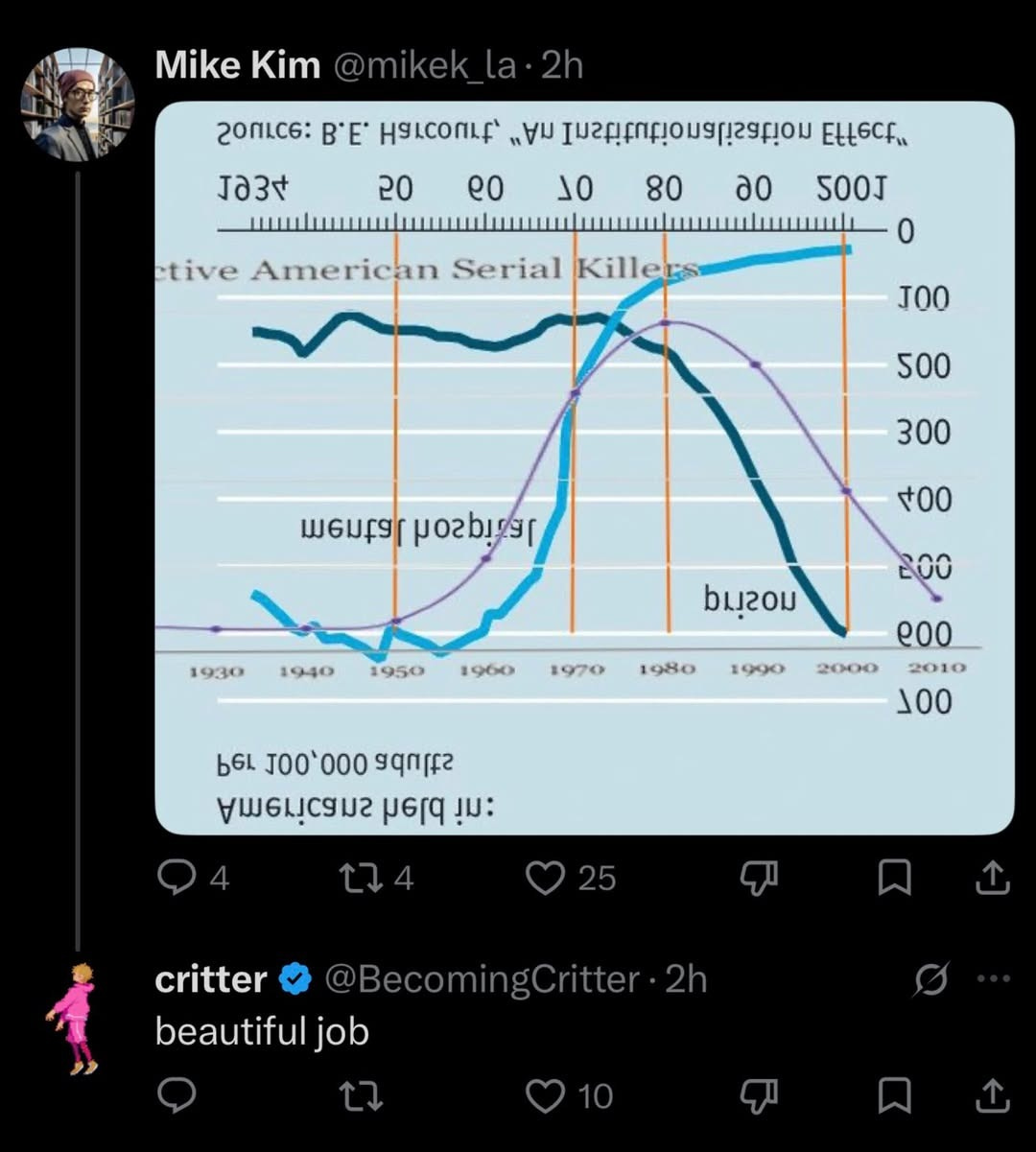Open critter's pink avatar
This screenshot has width=1036, height=1152.
tap(73, 1019)
